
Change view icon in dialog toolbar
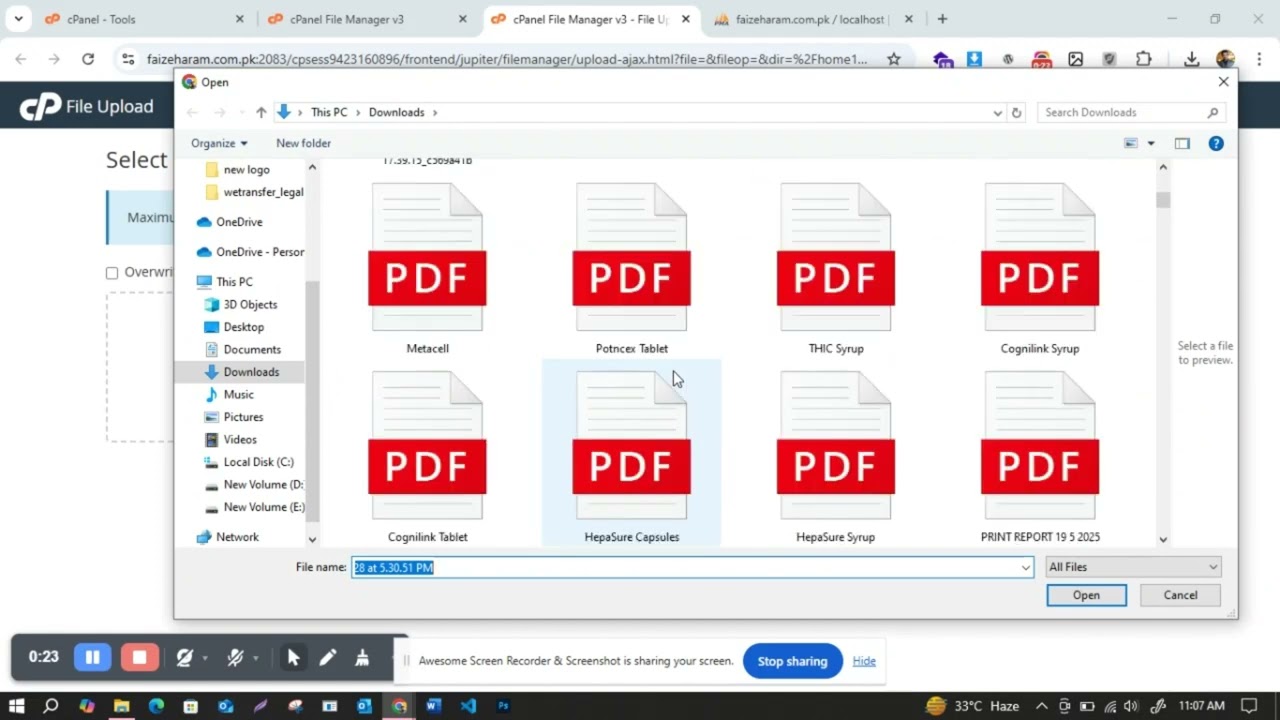point(1131,143)
